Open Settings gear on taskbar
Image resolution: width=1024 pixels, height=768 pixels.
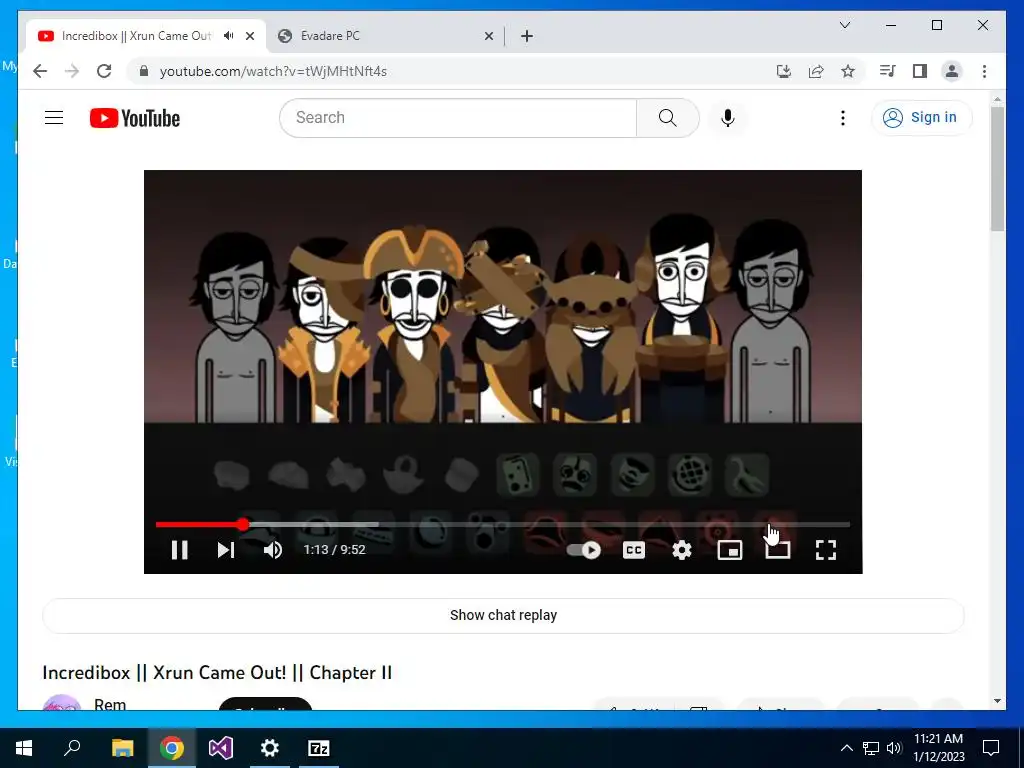(270, 748)
